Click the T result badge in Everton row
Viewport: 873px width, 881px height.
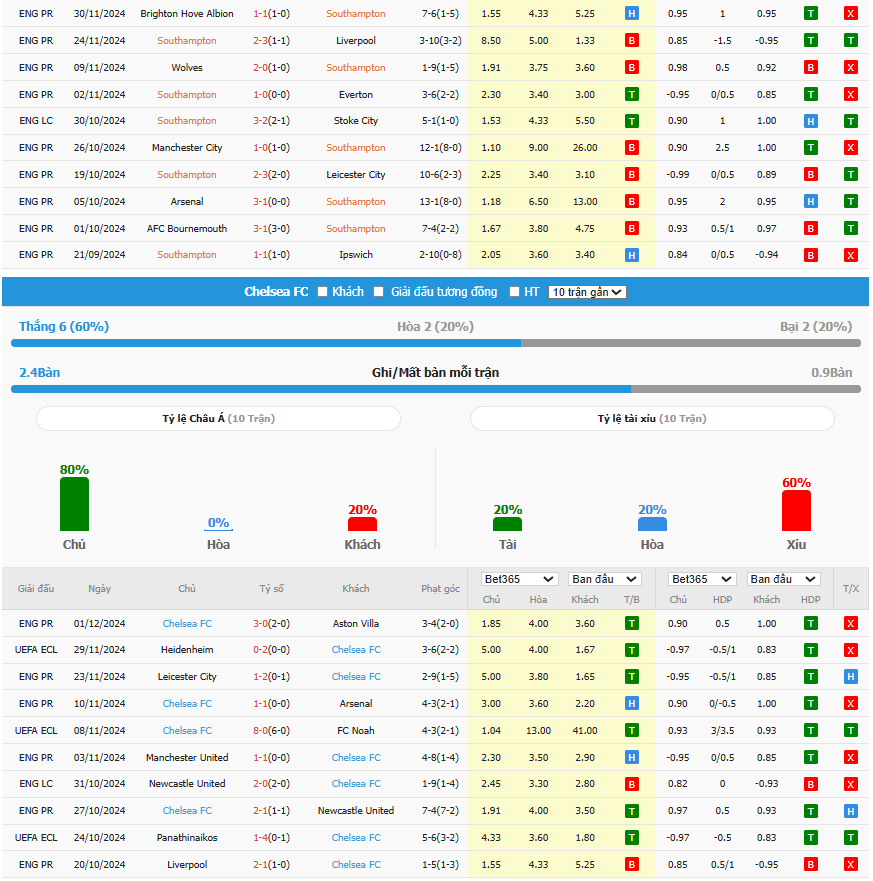(x=631, y=94)
